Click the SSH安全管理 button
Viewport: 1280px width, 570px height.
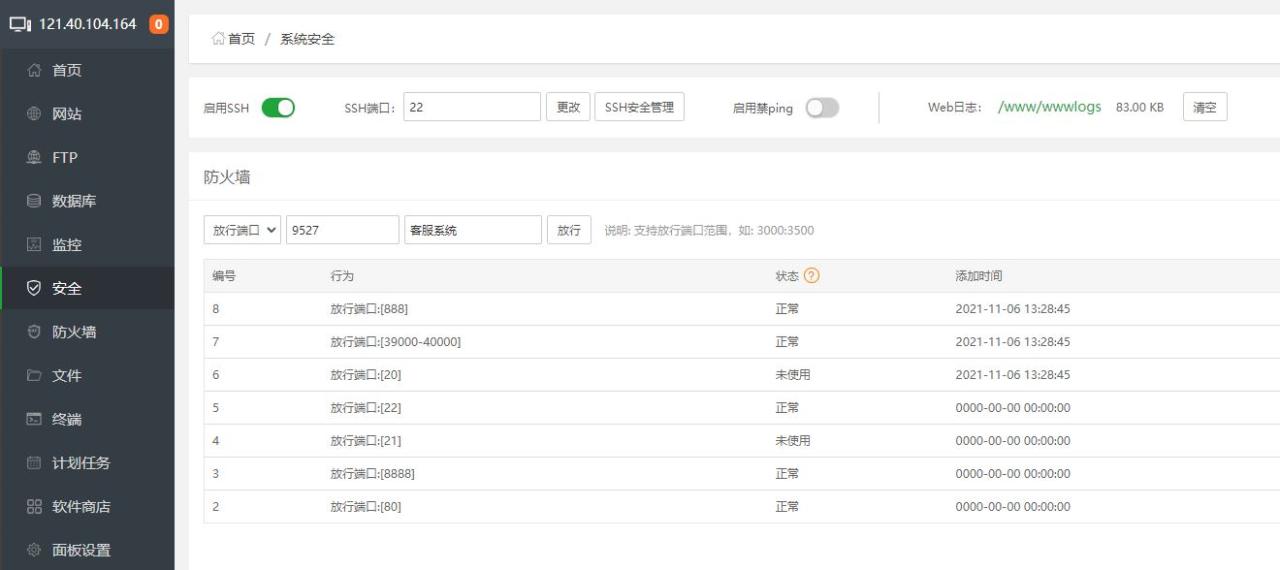[x=639, y=107]
